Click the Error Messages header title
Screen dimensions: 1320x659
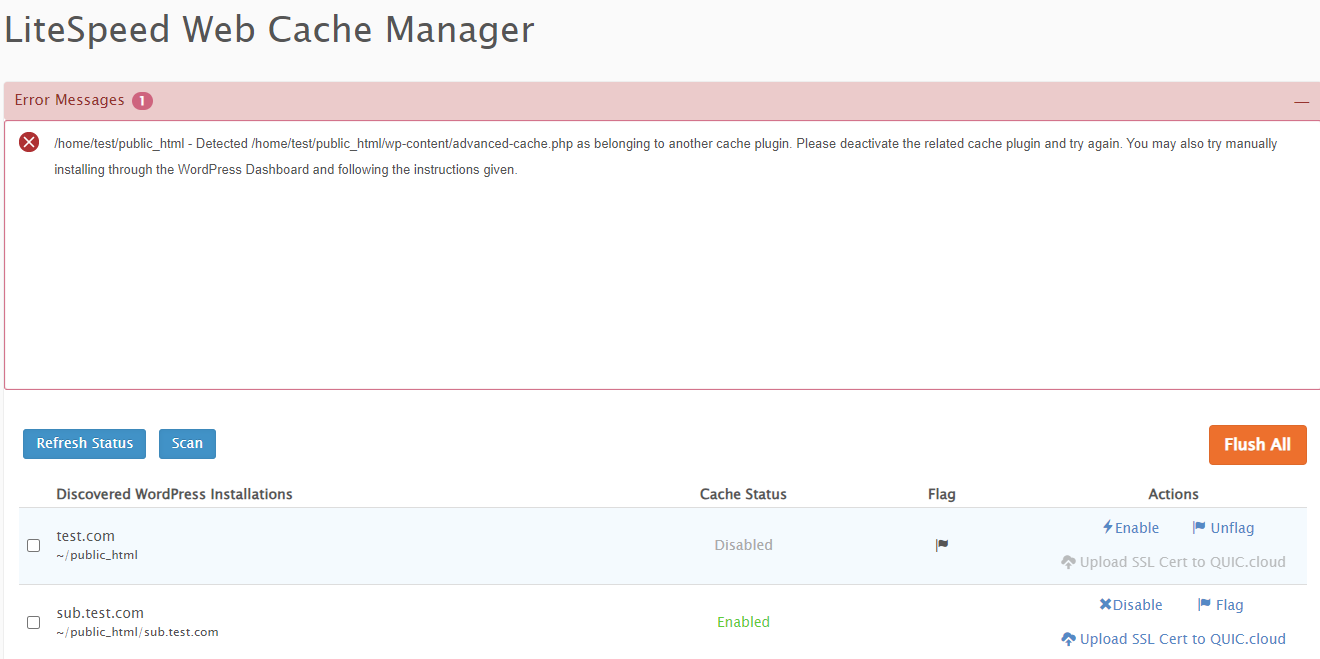69,100
